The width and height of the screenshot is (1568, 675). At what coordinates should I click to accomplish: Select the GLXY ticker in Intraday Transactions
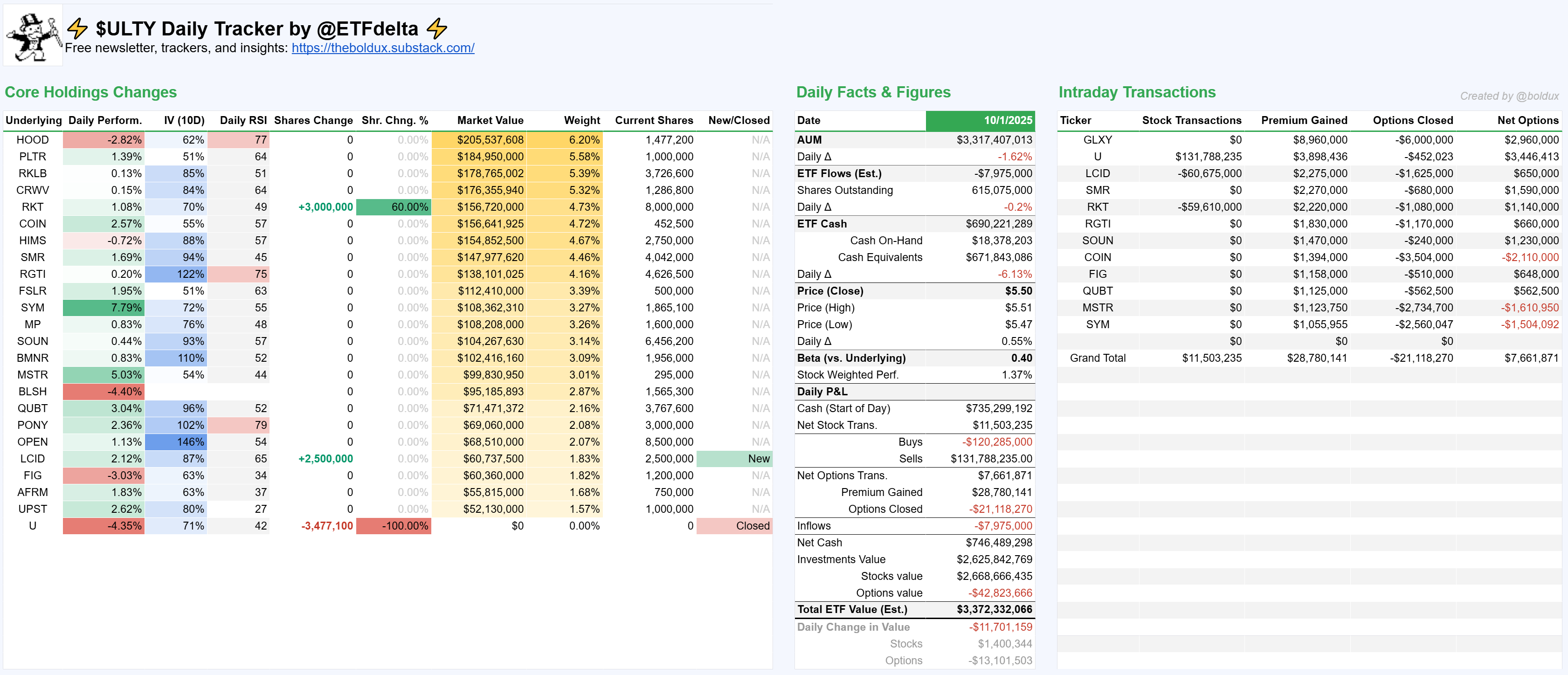click(1098, 140)
